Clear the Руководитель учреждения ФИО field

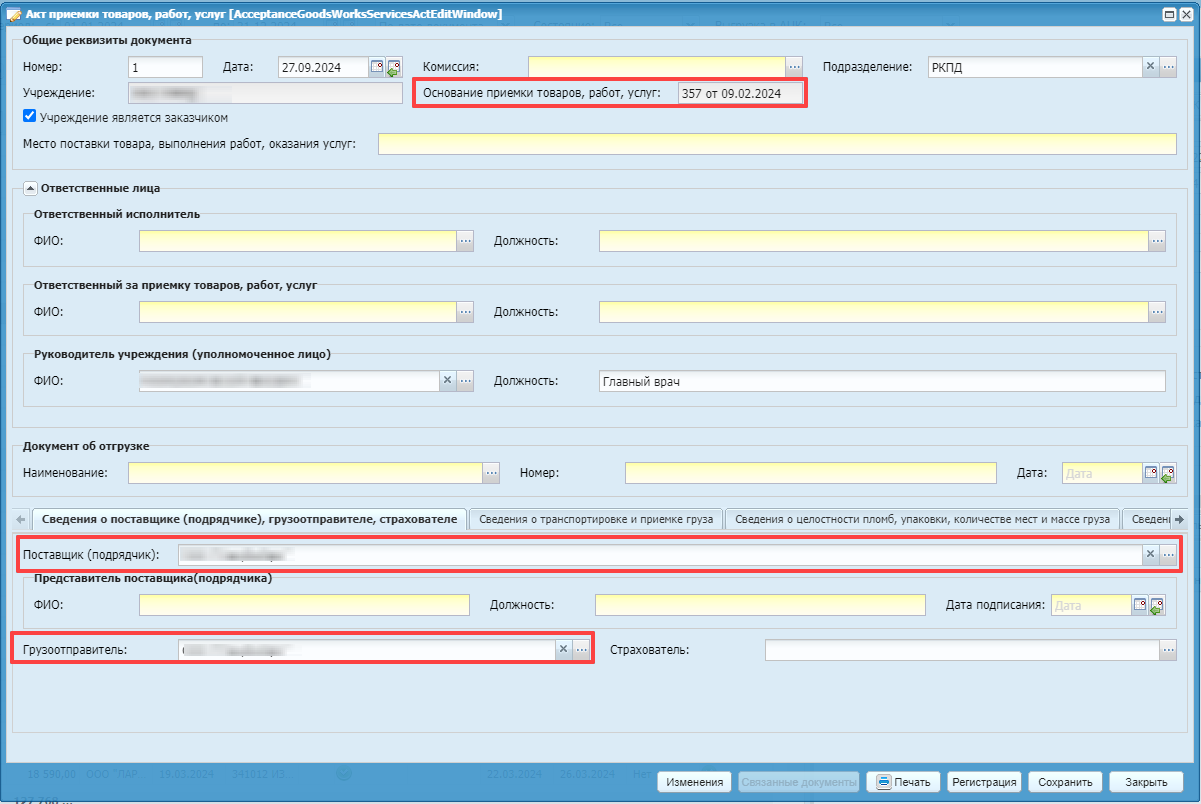[x=448, y=381]
